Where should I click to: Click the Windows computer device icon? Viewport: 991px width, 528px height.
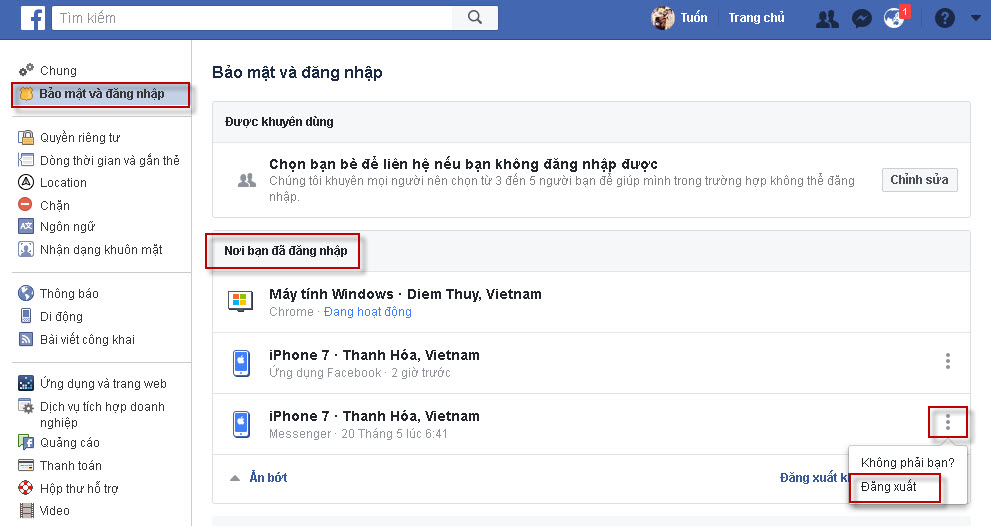point(240,302)
